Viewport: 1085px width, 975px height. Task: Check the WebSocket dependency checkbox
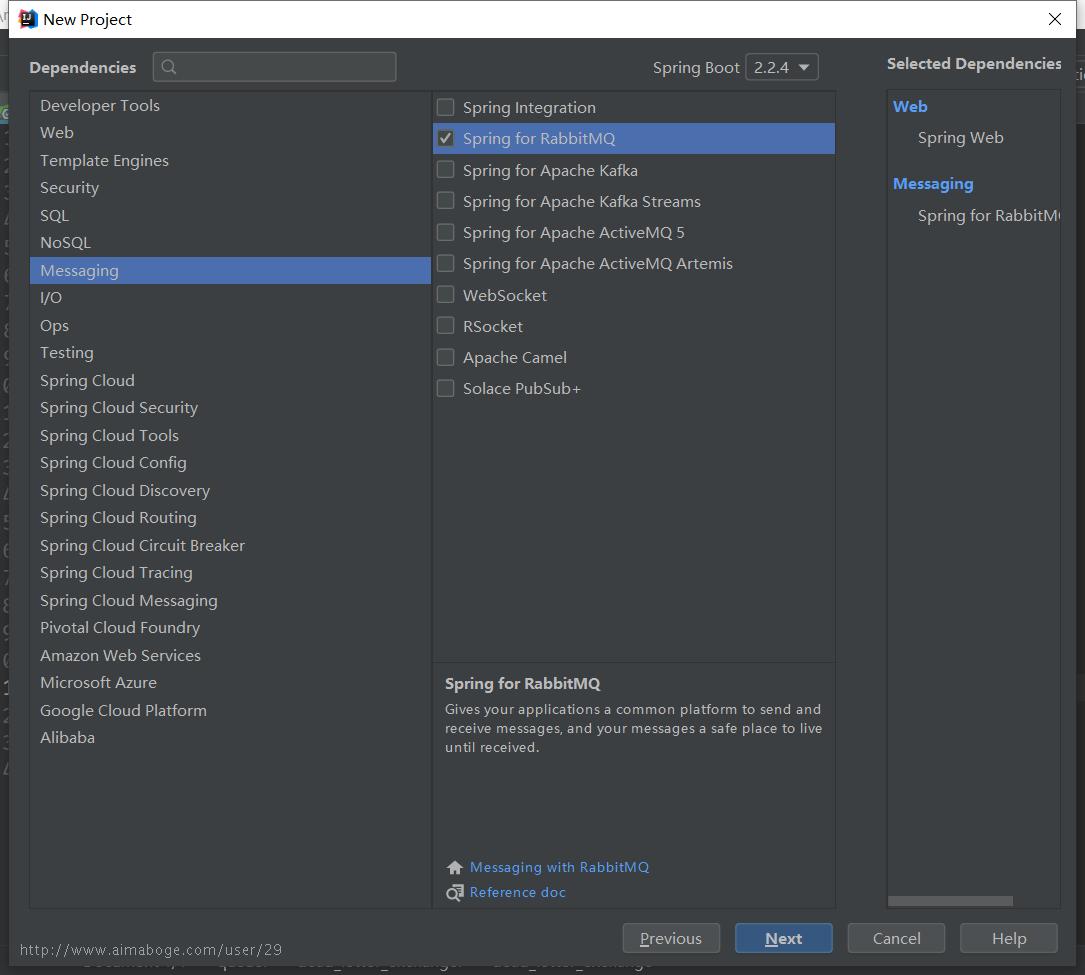pos(446,295)
